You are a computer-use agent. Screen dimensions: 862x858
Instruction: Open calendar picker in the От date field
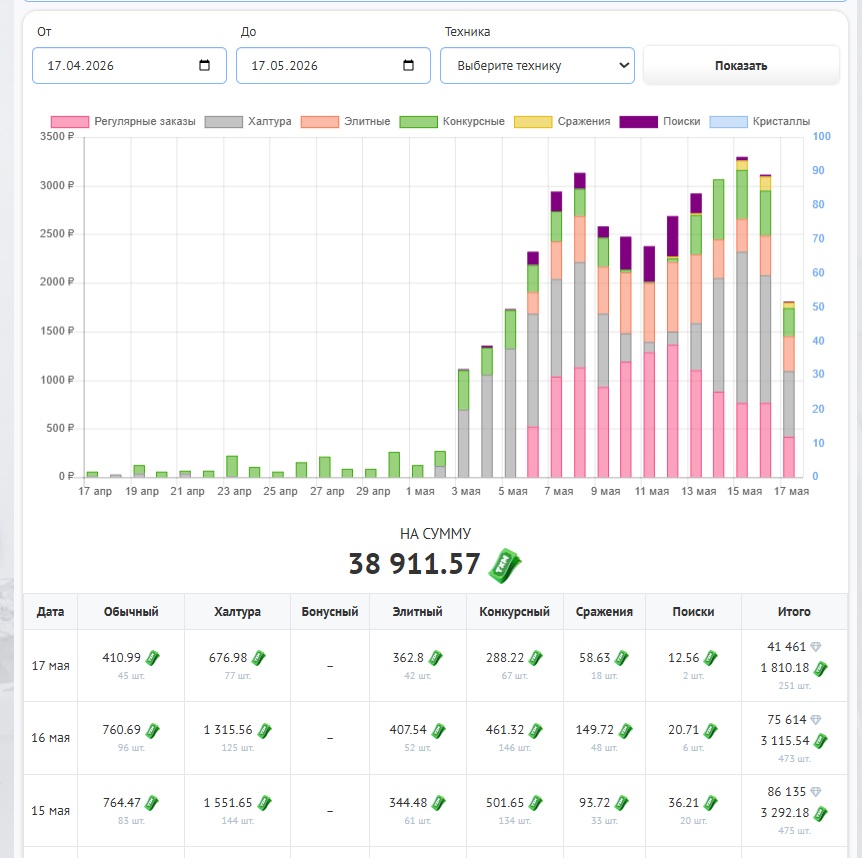(204, 65)
